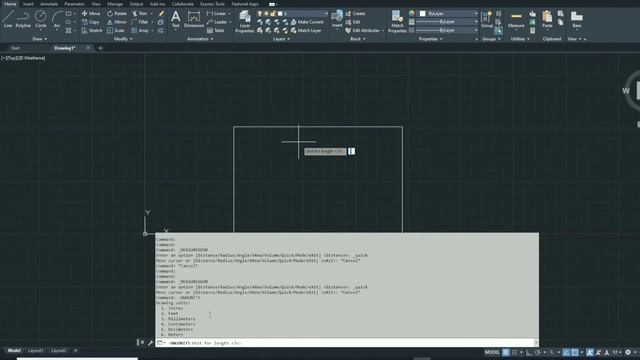Insert a Table from Annotation panel
This screenshot has height=360, width=640.
[216, 31]
